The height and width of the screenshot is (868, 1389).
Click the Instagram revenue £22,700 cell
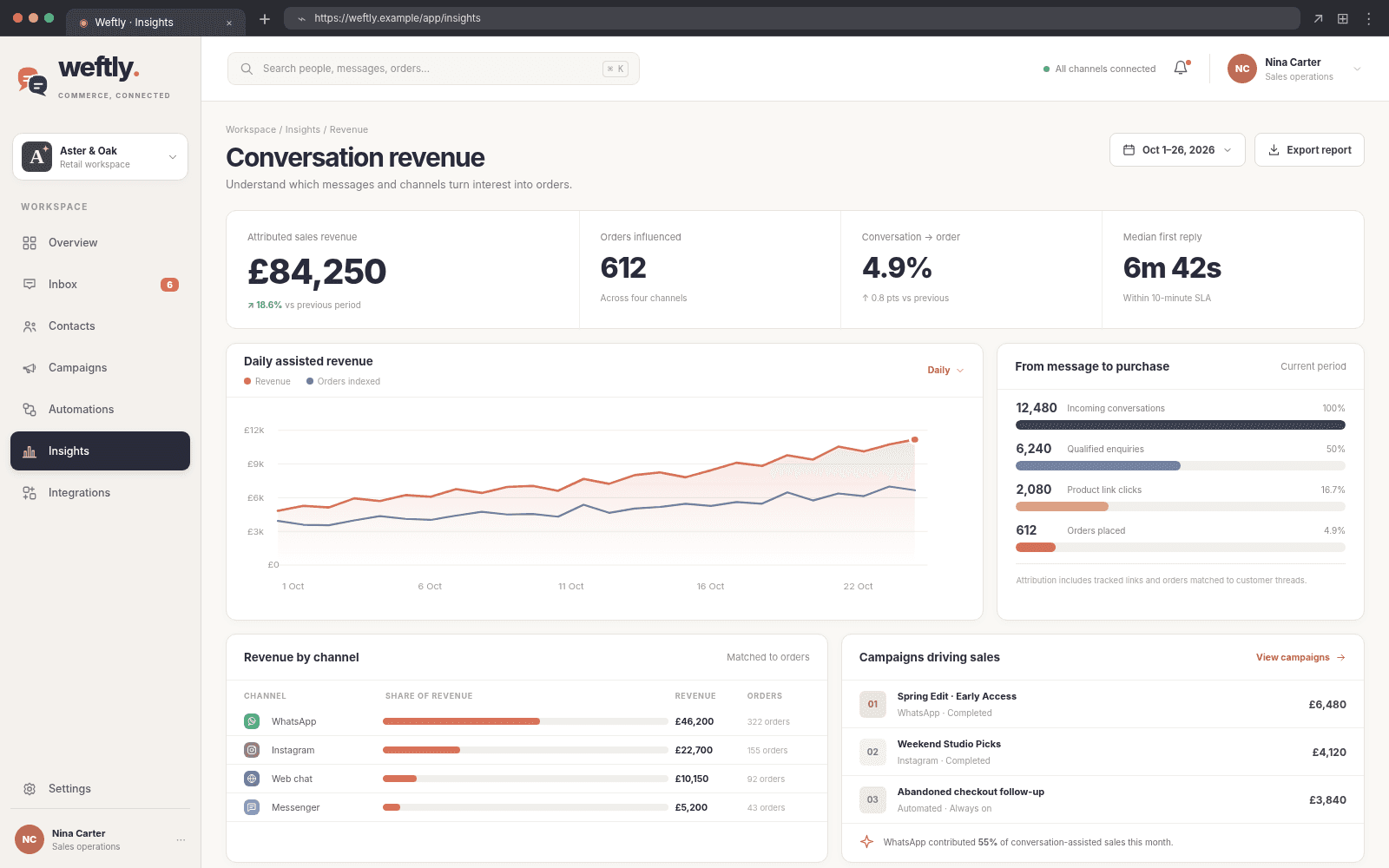[x=694, y=751]
